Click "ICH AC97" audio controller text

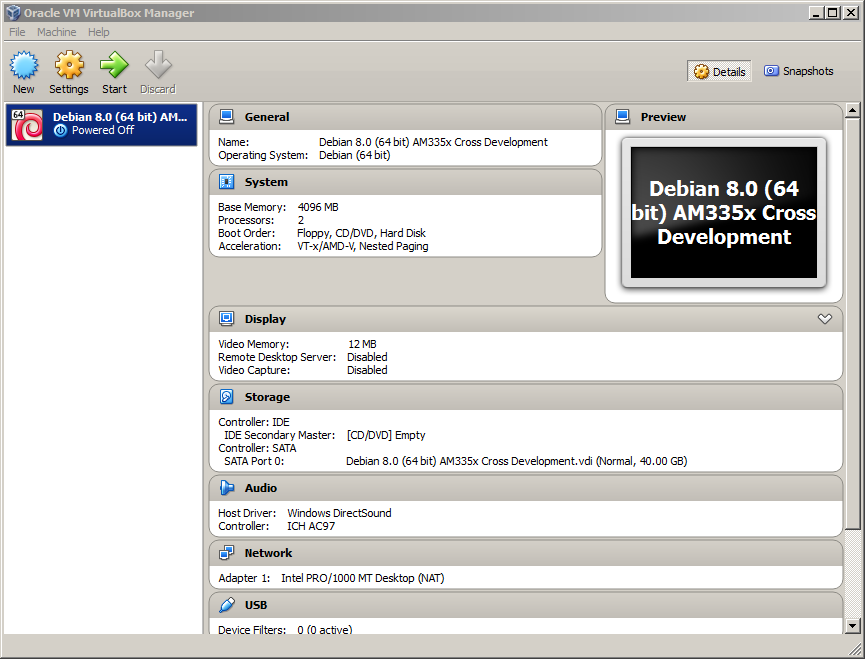click(x=311, y=527)
